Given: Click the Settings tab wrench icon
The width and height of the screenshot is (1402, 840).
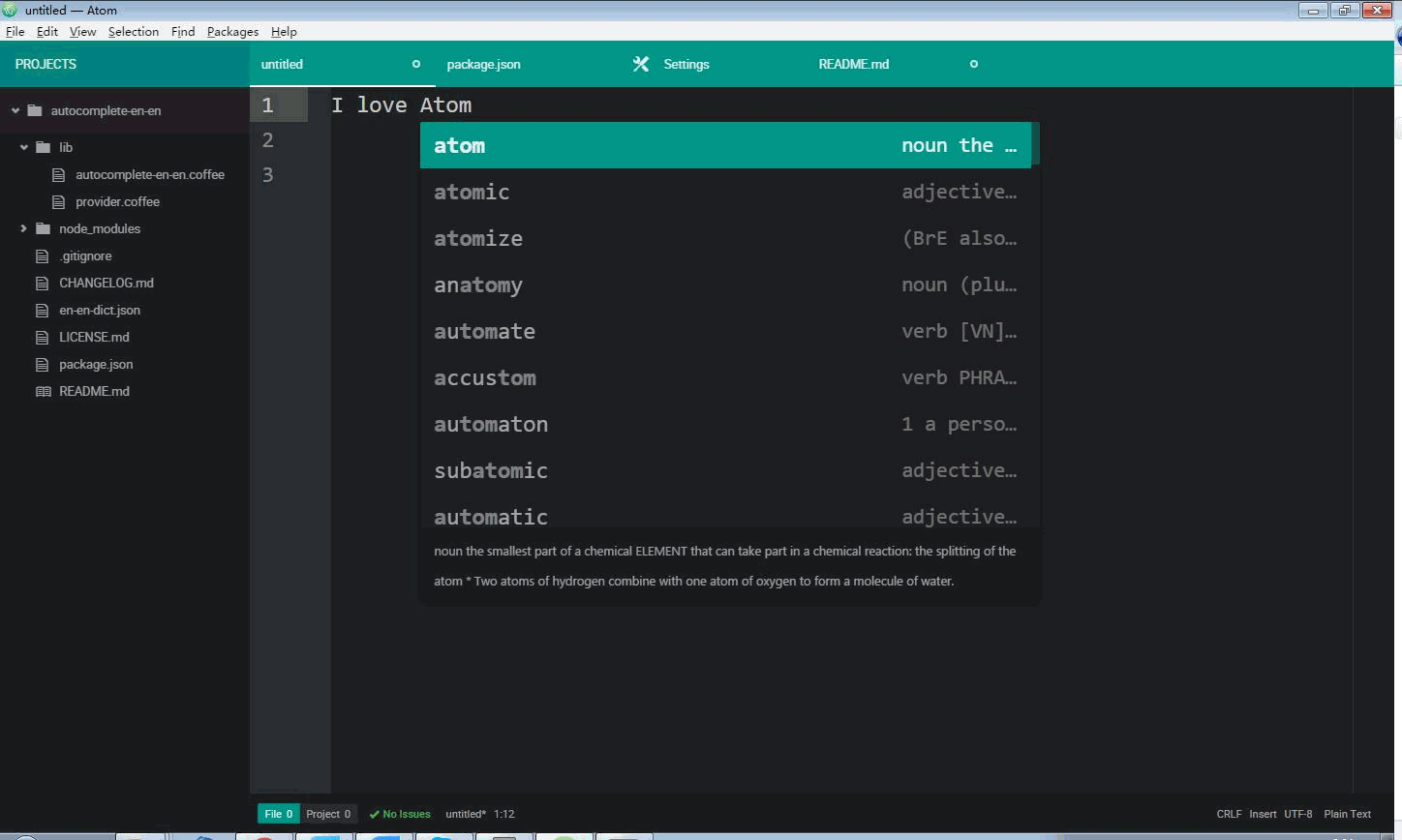Looking at the screenshot, I should click(x=640, y=64).
